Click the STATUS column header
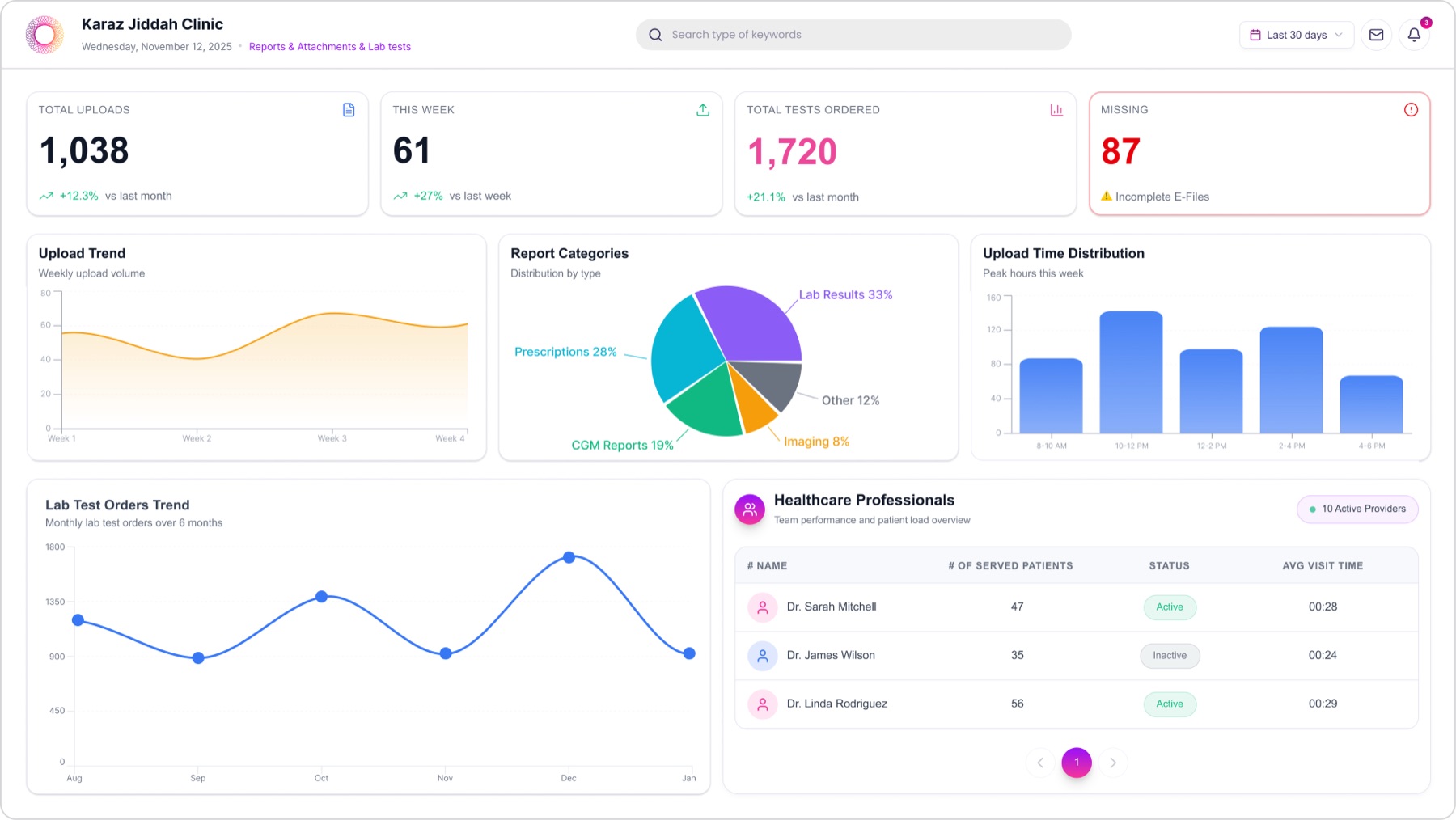1456x820 pixels. pos(1169,566)
